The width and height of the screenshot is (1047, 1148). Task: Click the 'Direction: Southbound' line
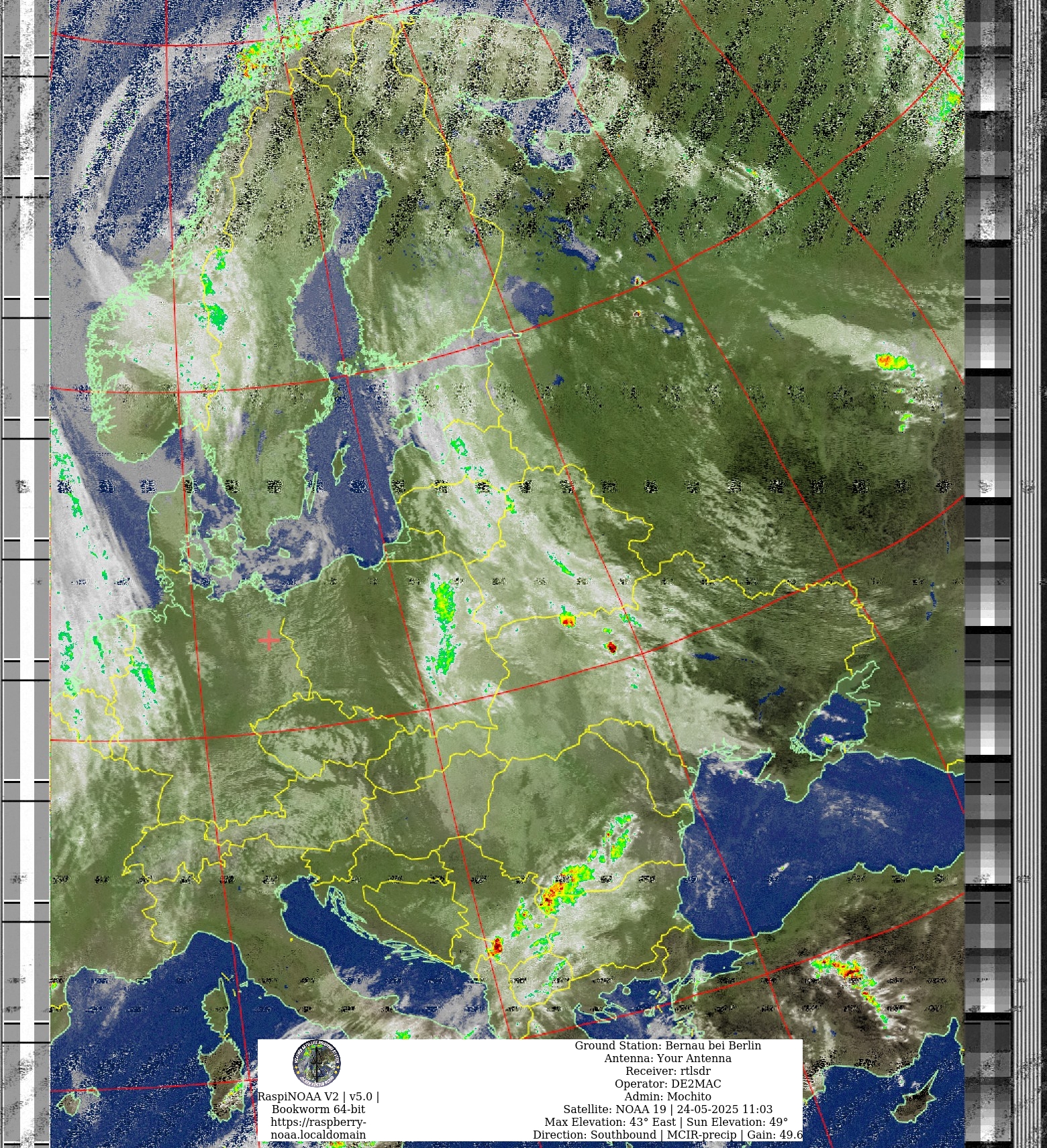pyautogui.click(x=668, y=1135)
